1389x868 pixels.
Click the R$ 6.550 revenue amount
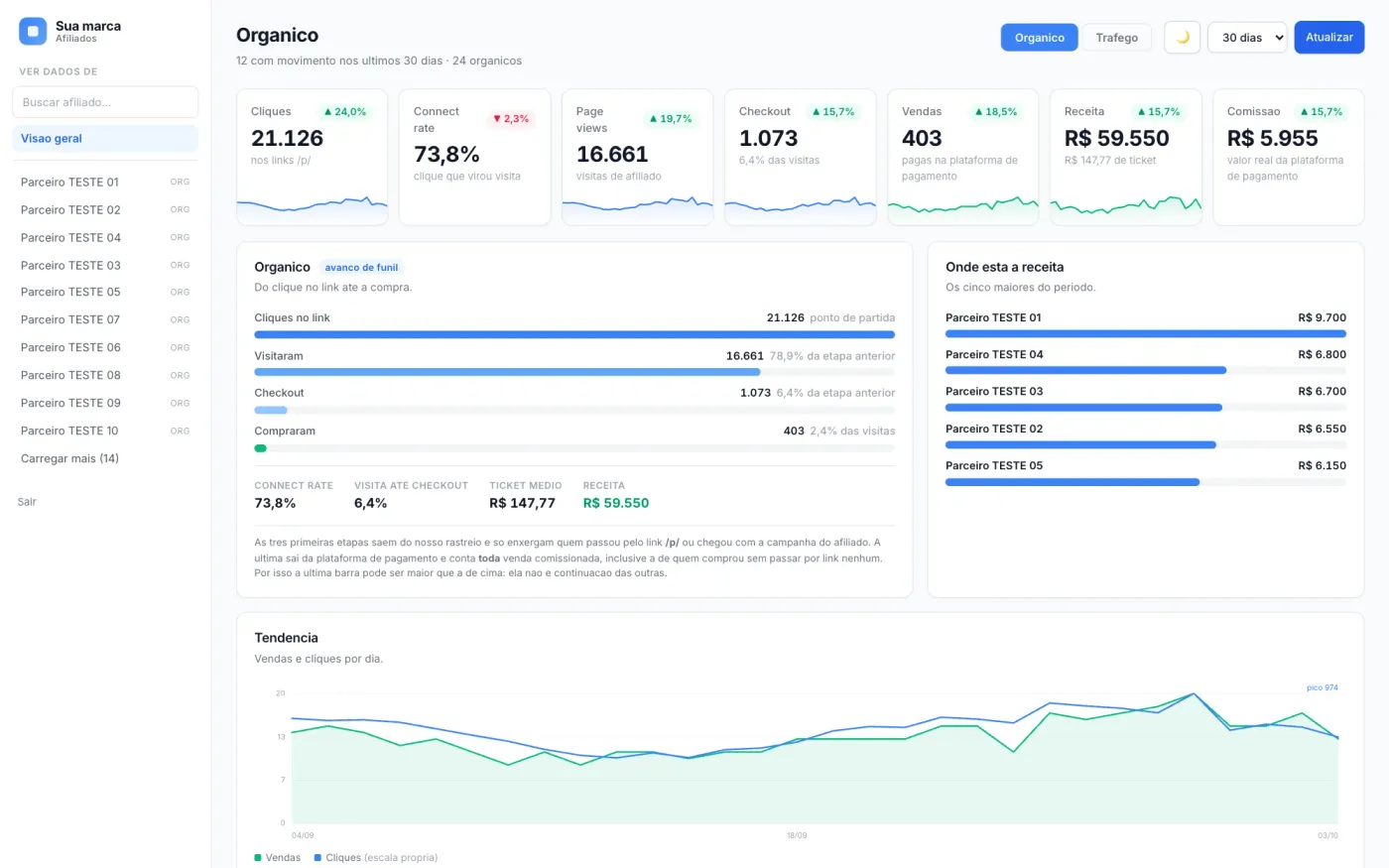pyautogui.click(x=1323, y=430)
